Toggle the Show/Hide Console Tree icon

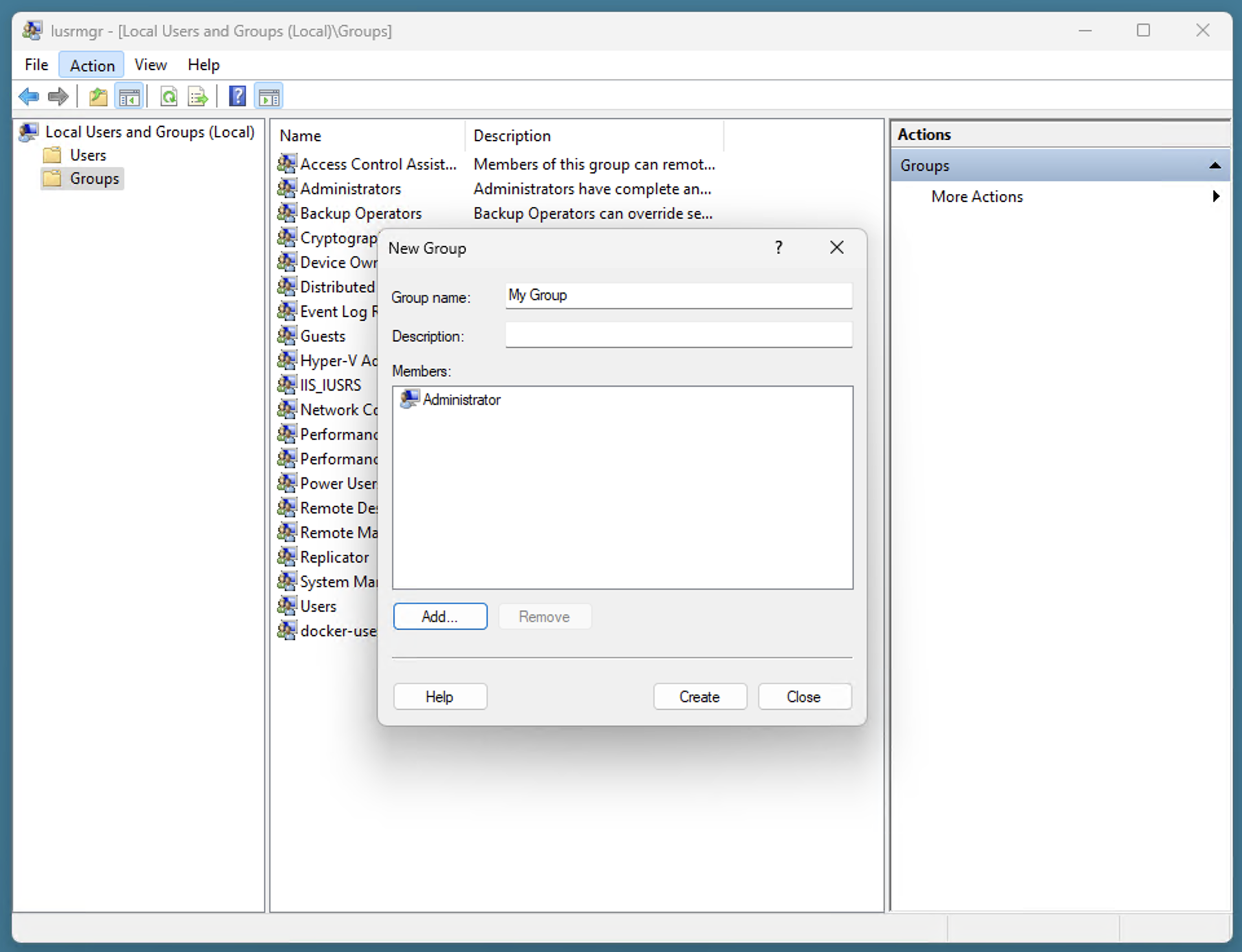(x=129, y=96)
